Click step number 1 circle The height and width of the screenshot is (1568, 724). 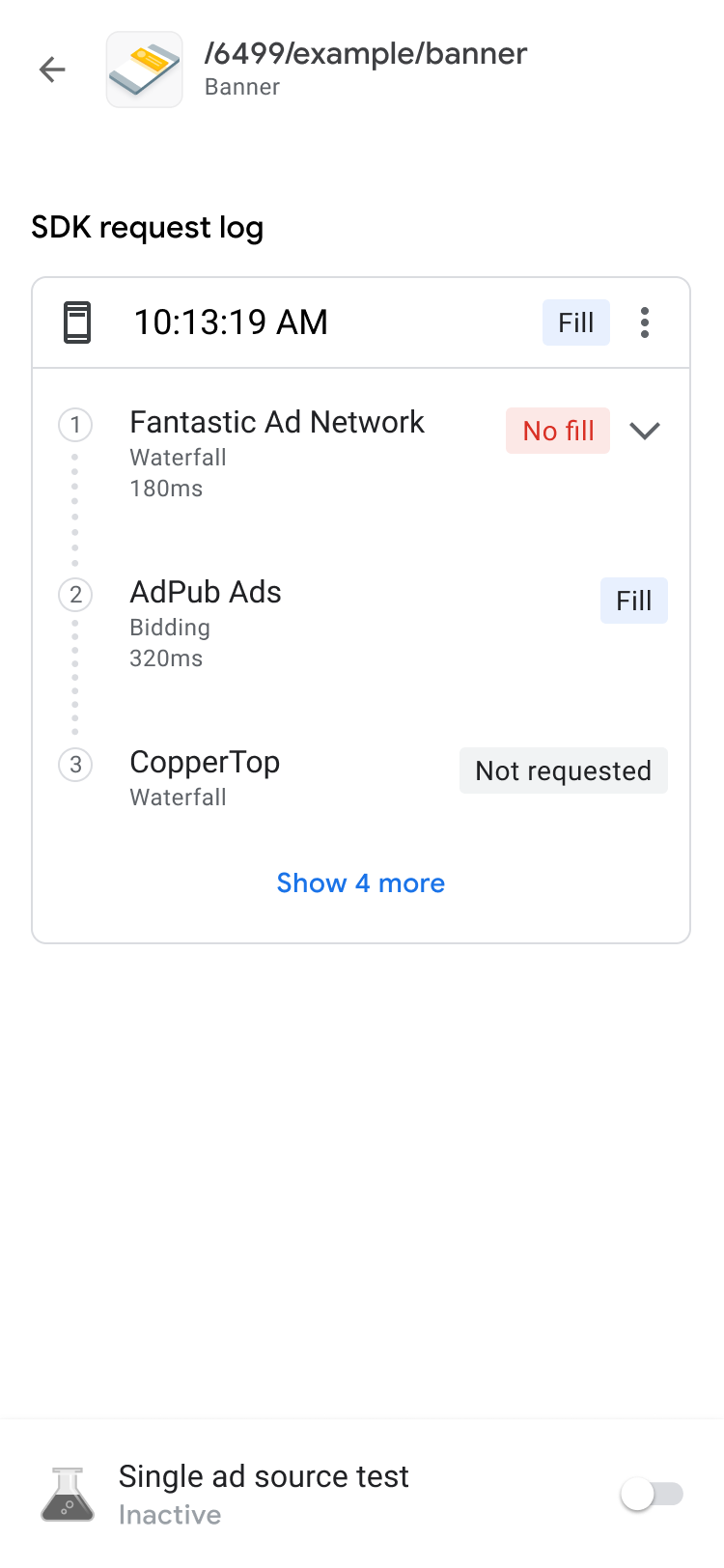pos(75,425)
